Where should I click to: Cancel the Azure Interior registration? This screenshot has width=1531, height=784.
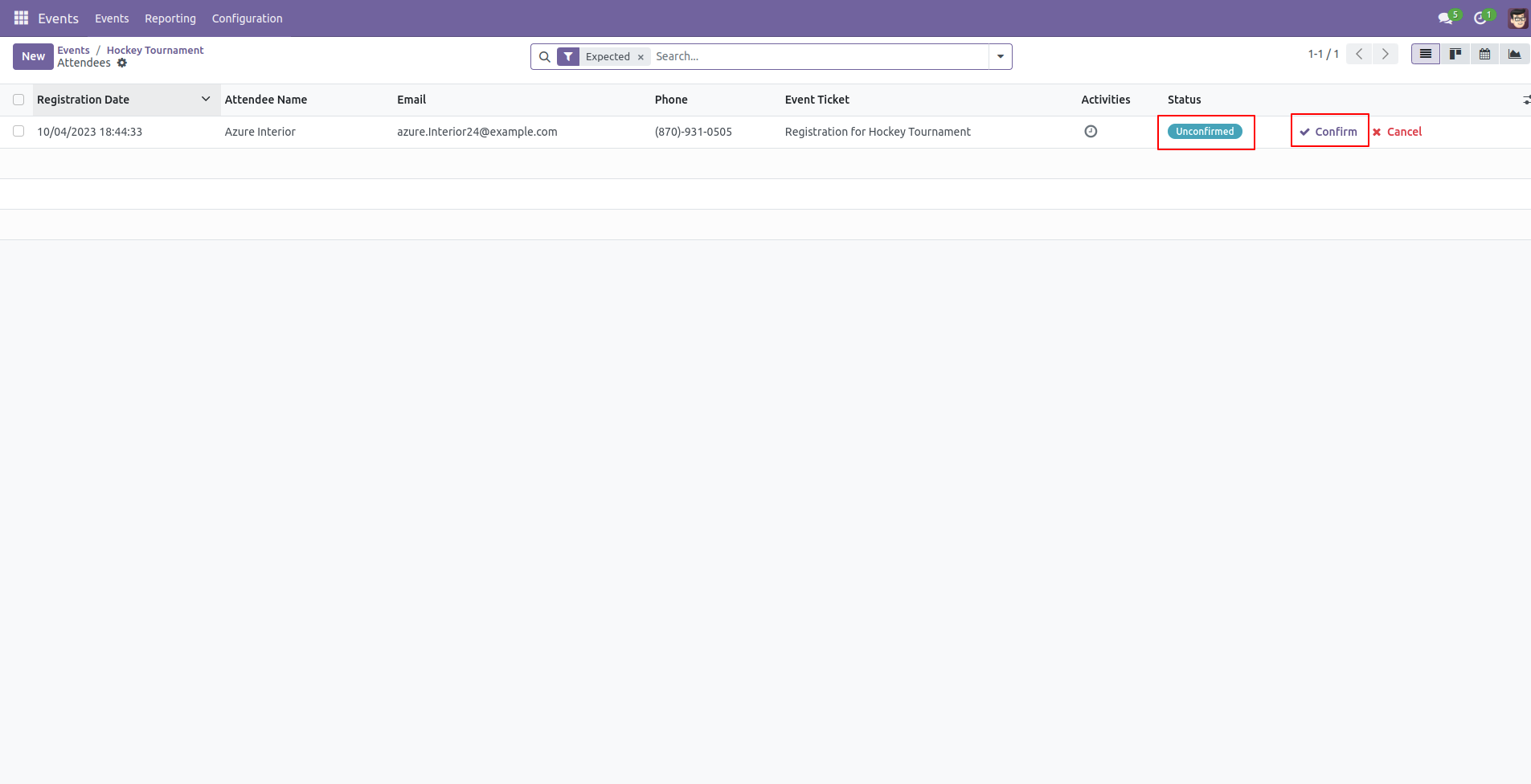pyautogui.click(x=1397, y=132)
